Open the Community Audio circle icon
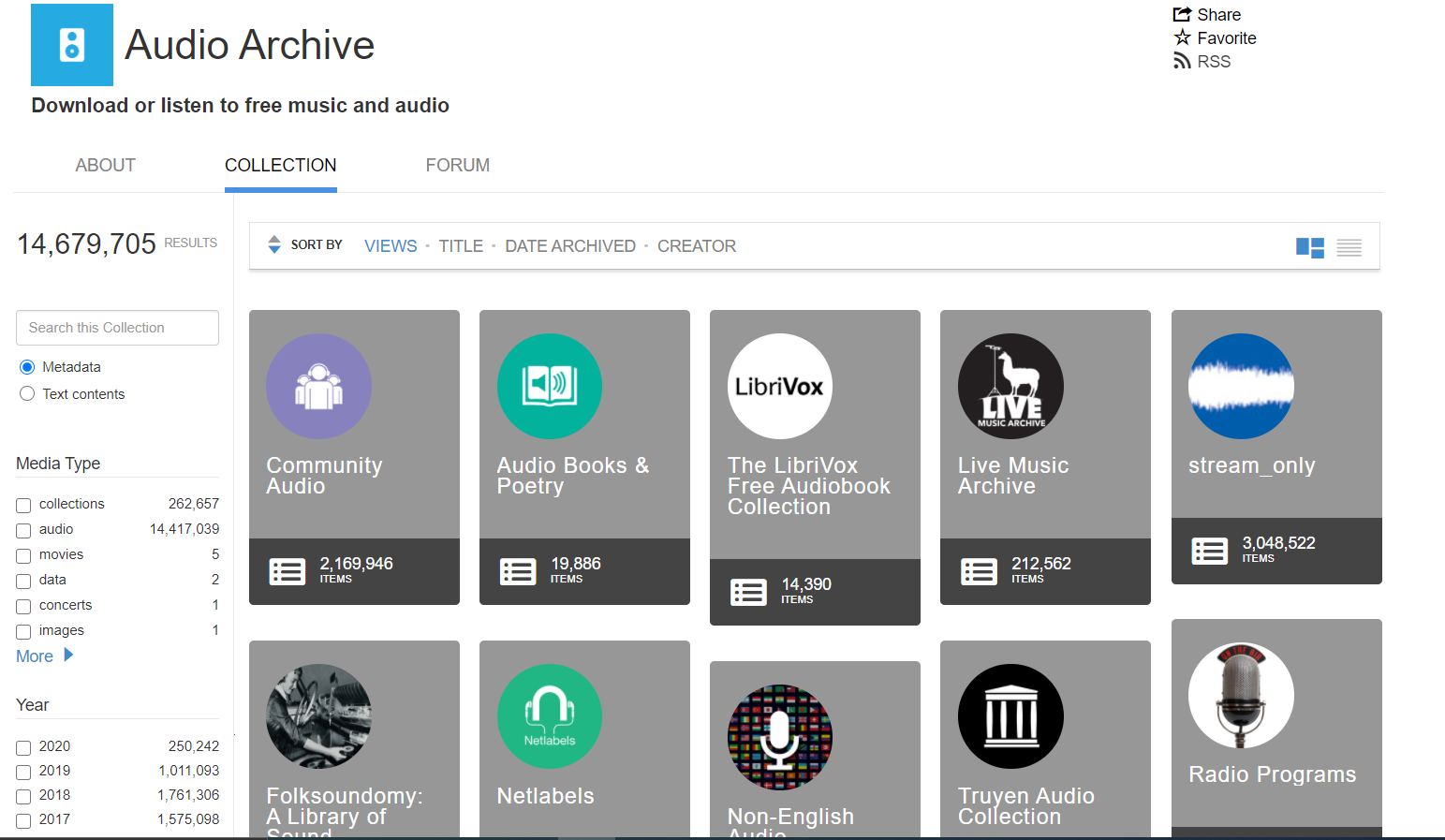This screenshot has height=840, width=1445. 318,386
